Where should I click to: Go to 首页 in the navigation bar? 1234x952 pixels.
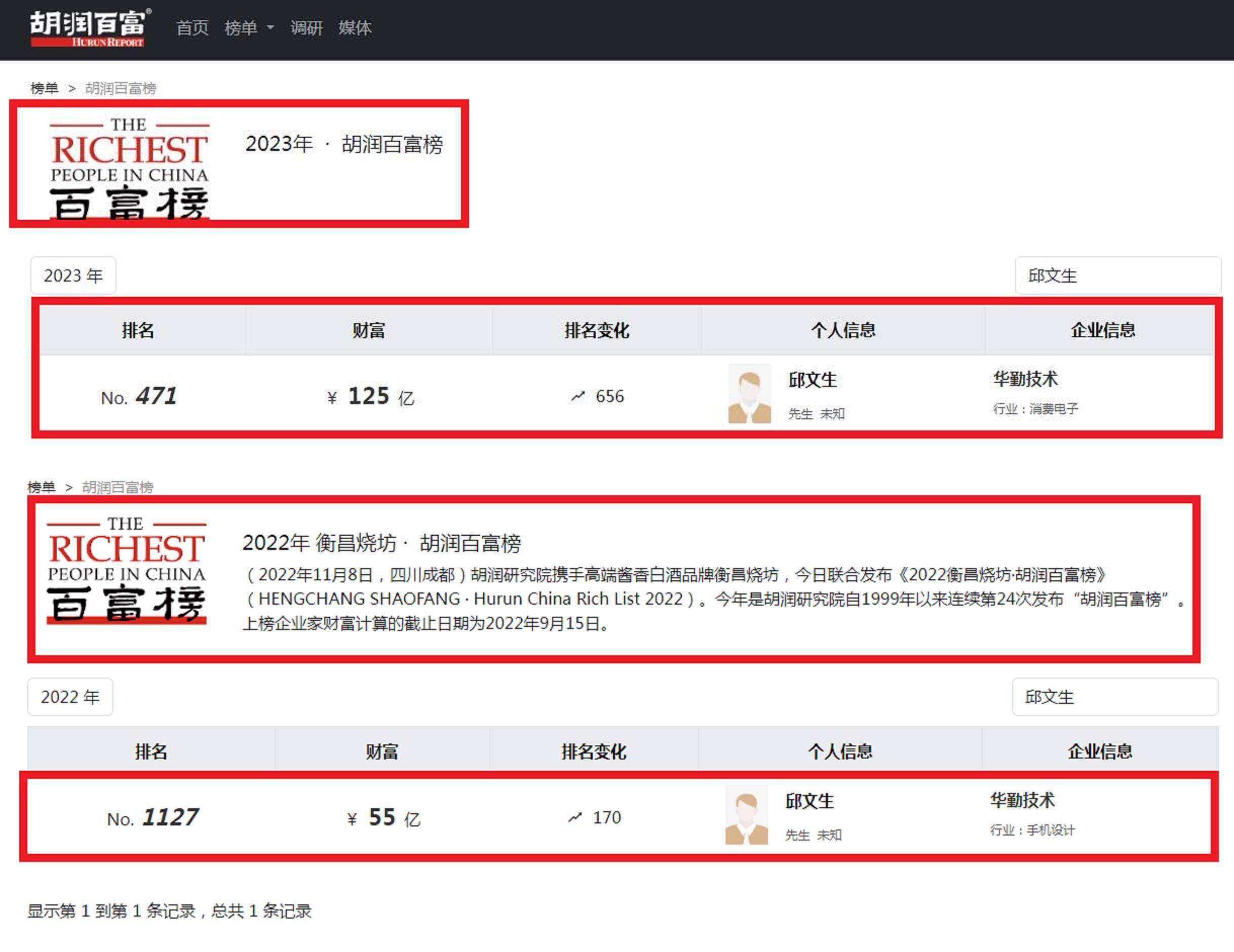(192, 28)
